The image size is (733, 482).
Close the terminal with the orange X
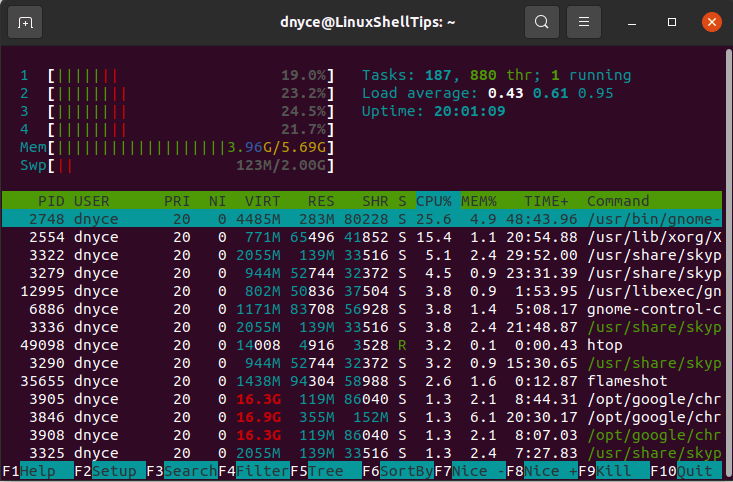(x=712, y=22)
